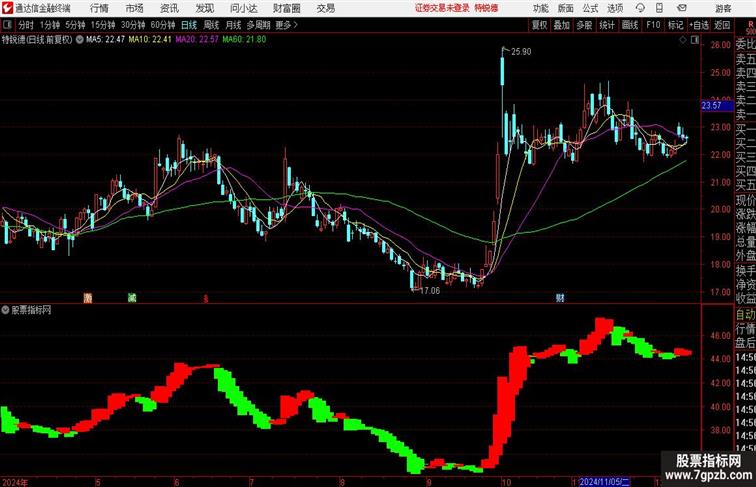756x487 pixels.
Task: Open the 选项 menu
Action: (615, 8)
